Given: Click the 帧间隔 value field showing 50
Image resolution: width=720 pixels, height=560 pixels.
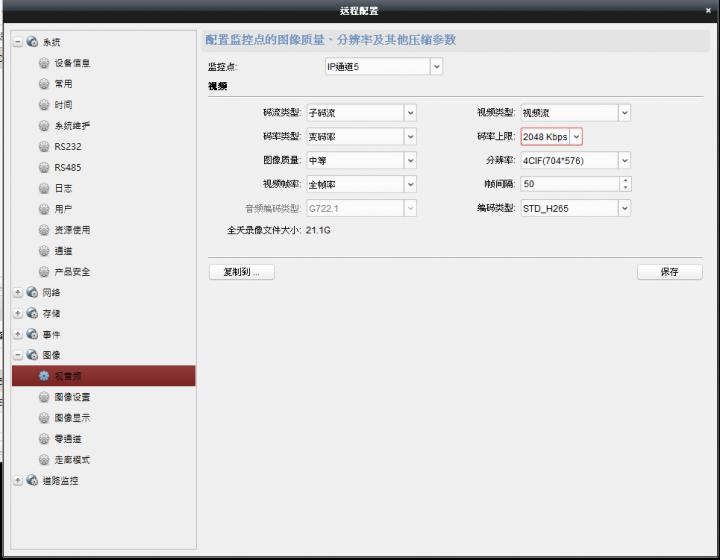Looking at the screenshot, I should [570, 184].
